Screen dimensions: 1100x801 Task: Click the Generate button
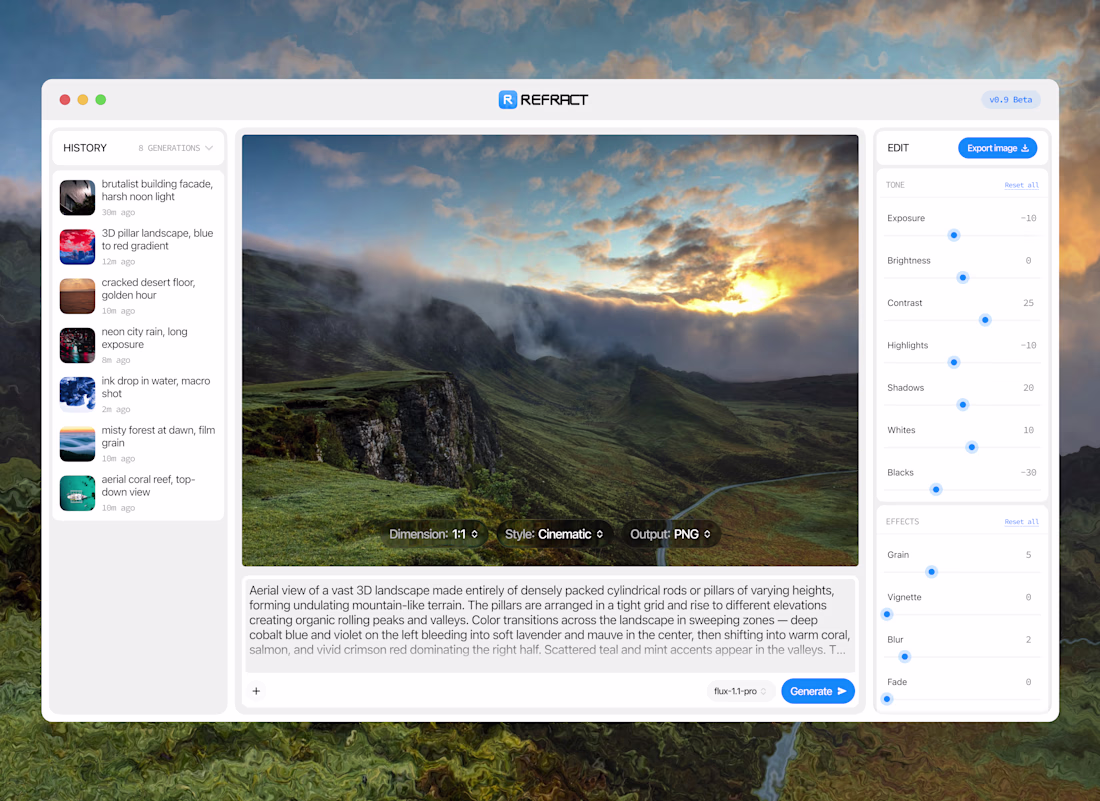click(x=817, y=692)
